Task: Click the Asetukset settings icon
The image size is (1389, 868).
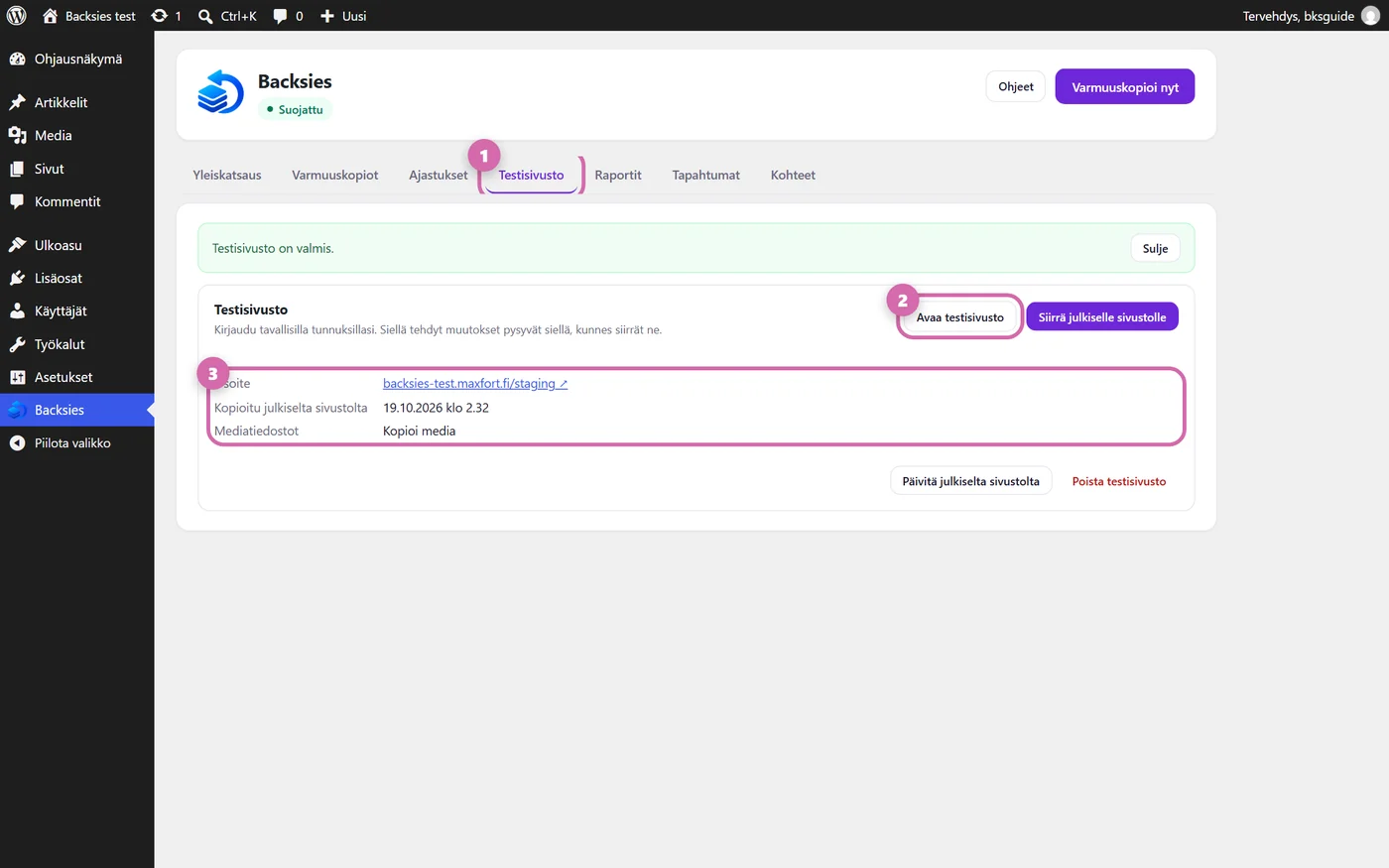Action: point(17,377)
